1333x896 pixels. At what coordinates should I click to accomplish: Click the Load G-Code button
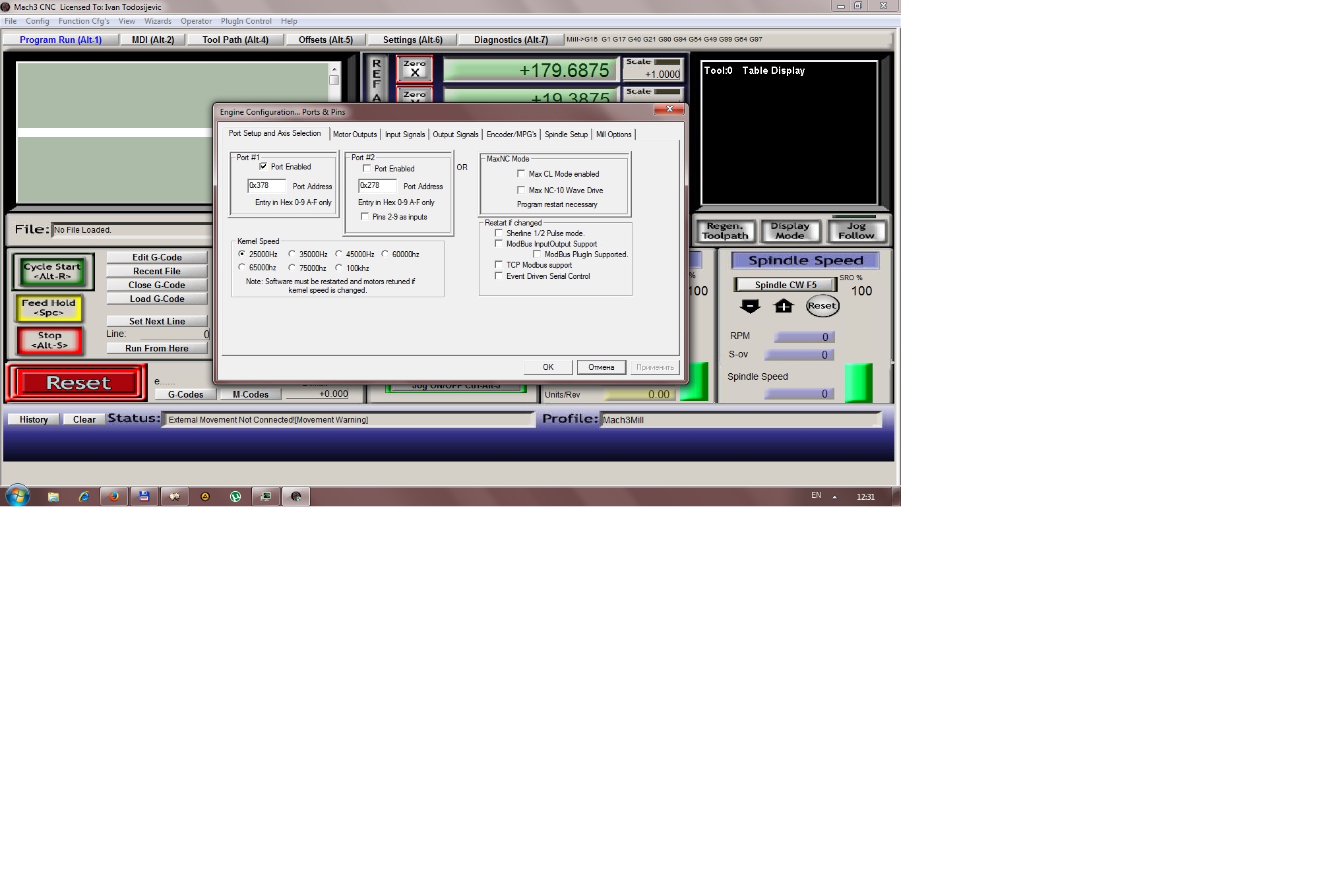tap(157, 299)
